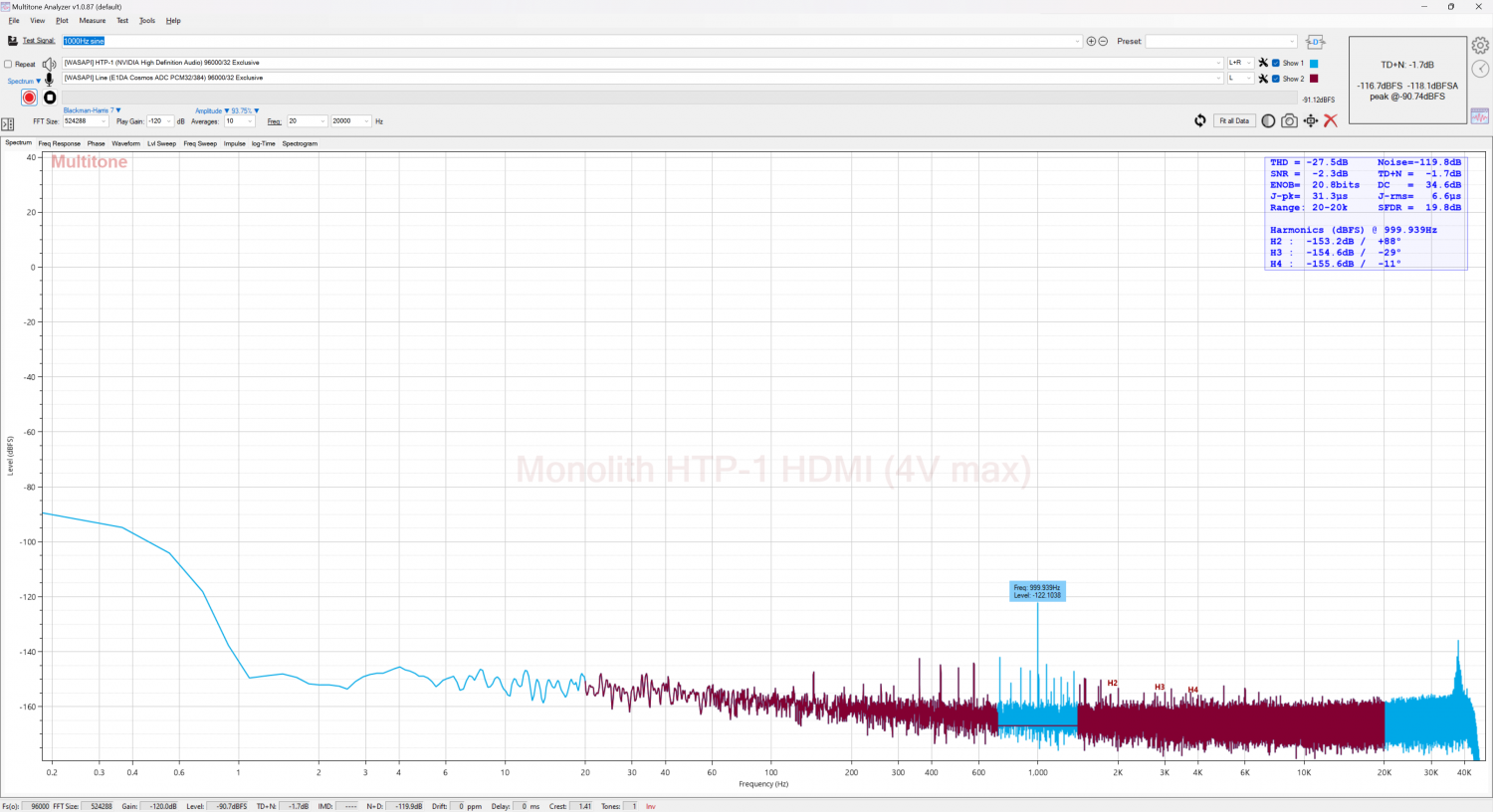Expand the Amplitude options selector

pyautogui.click(x=212, y=110)
